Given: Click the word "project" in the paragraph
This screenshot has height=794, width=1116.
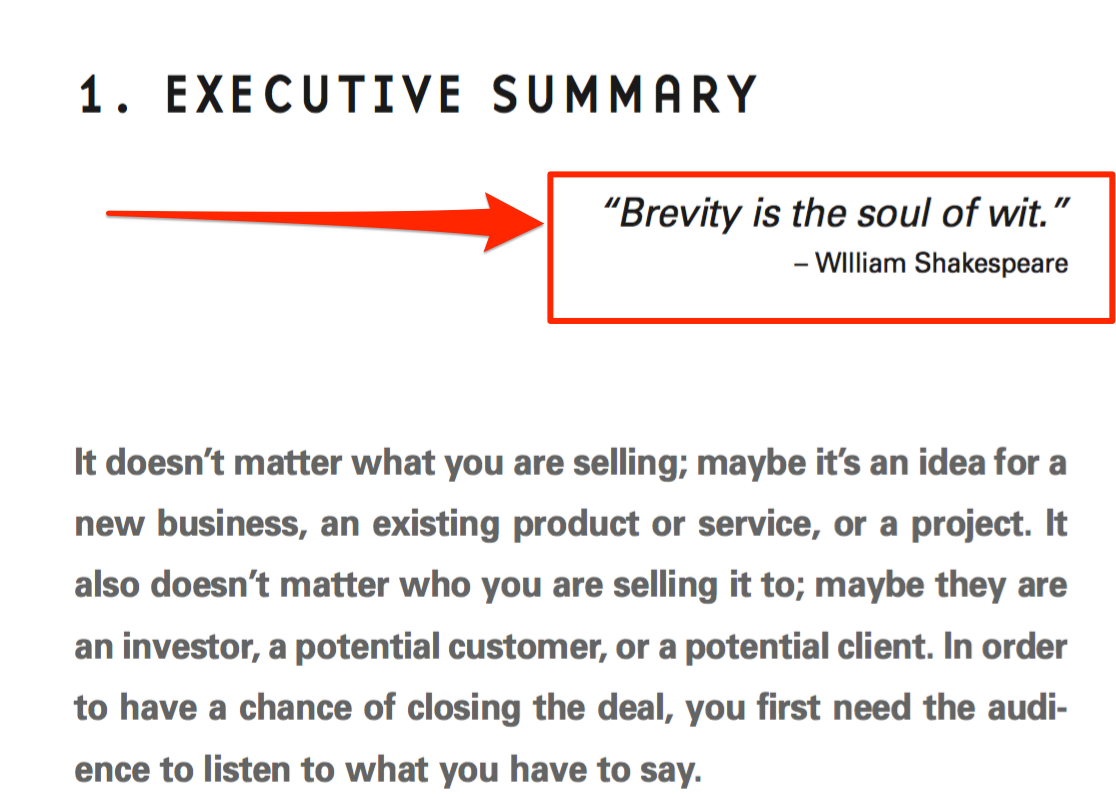Looking at the screenshot, I should [x=969, y=524].
